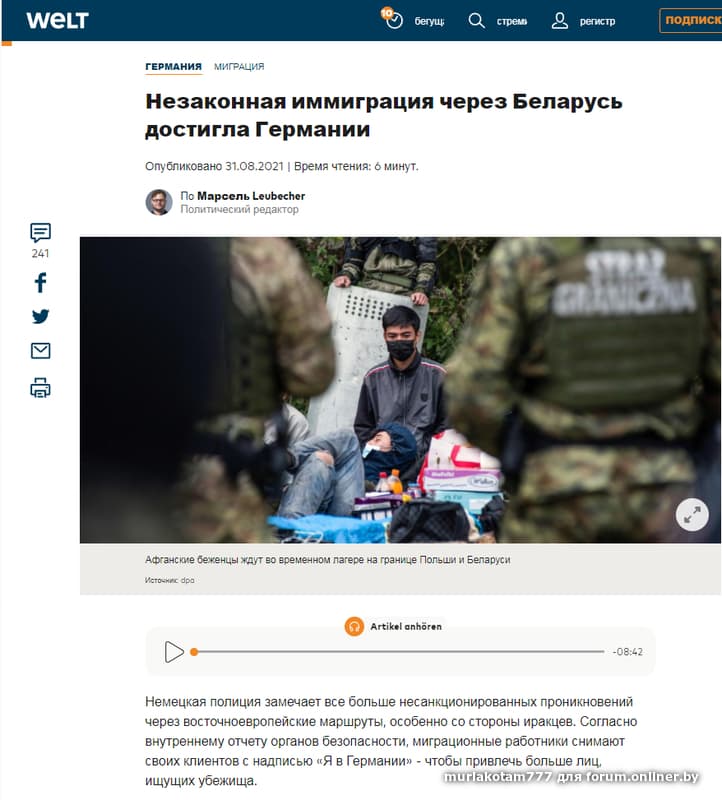Open the news ticker clock icon
This screenshot has width=722, height=800.
coord(392,18)
